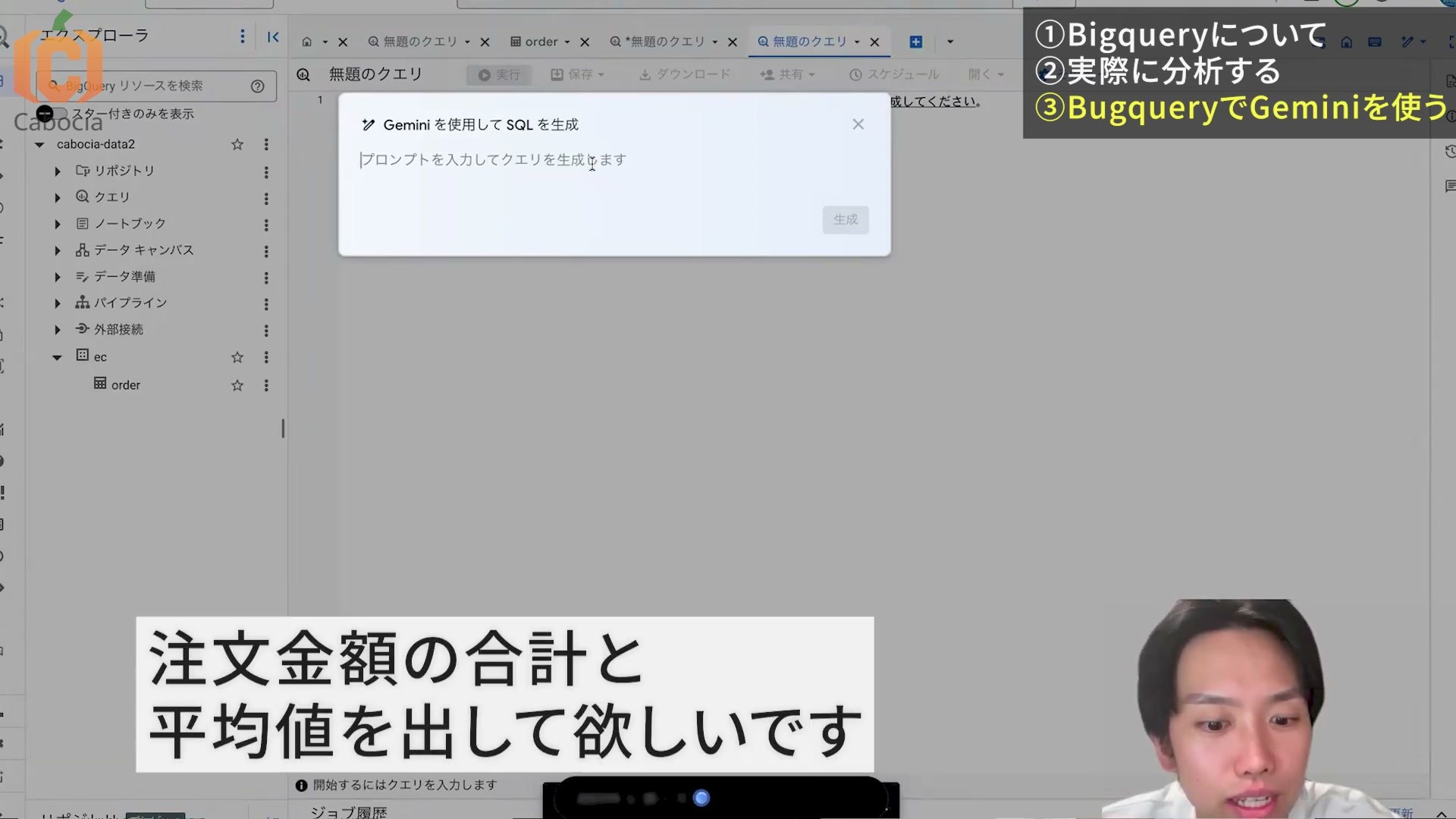This screenshot has height=819, width=1456.
Task: Open more options for ノートブック
Action: [266, 225]
